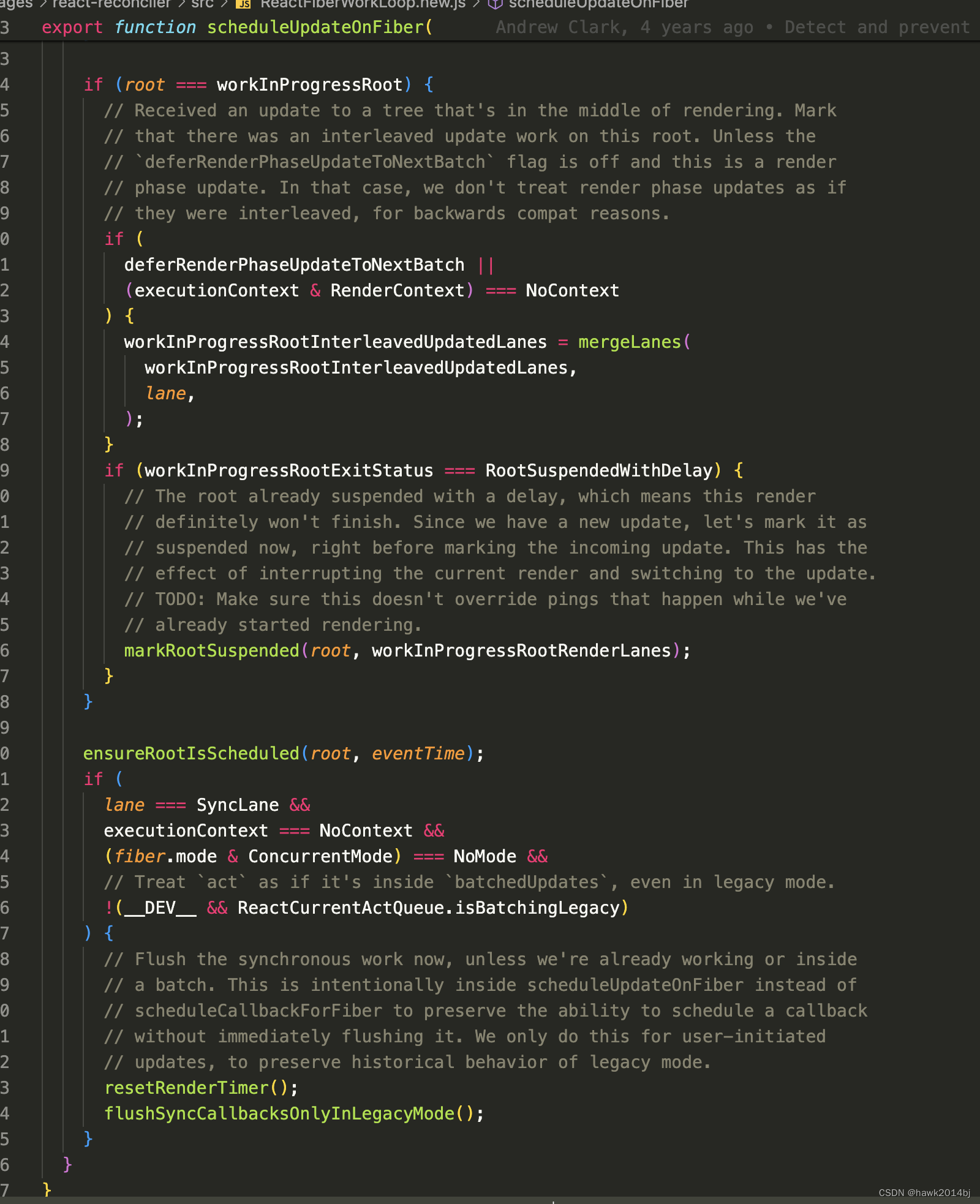This screenshot has width=980, height=1204.
Task: Click ReactCurrentActQueue.isBatchingLegacy
Action: click(x=429, y=908)
